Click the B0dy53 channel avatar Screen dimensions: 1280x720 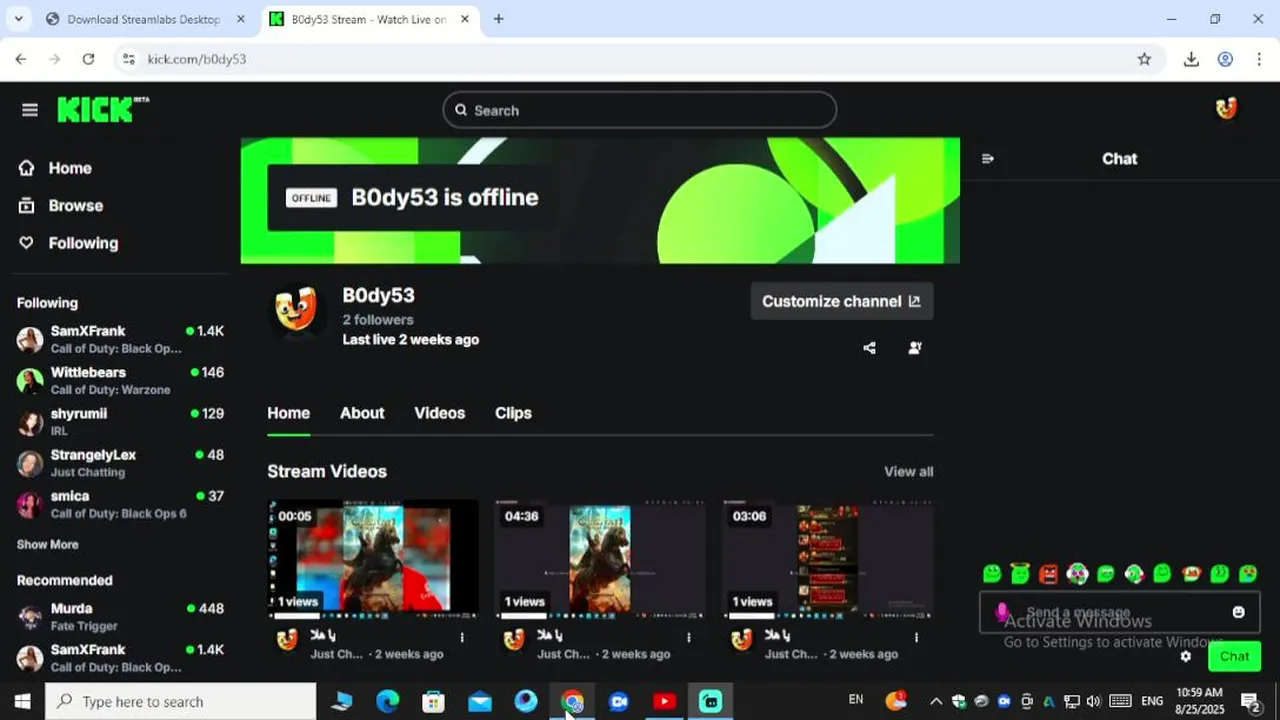pos(296,310)
